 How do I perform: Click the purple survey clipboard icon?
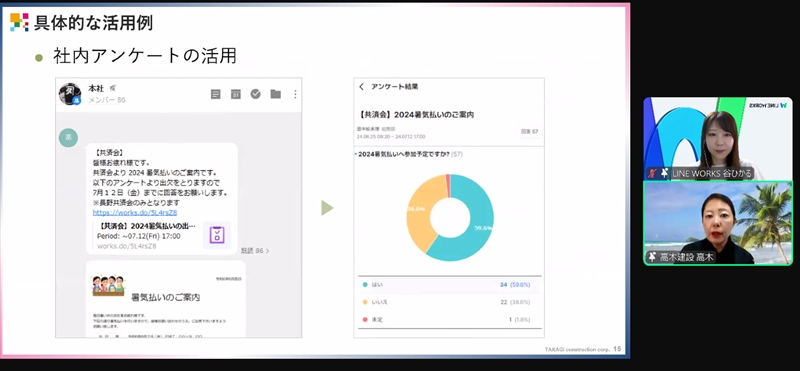coord(217,235)
